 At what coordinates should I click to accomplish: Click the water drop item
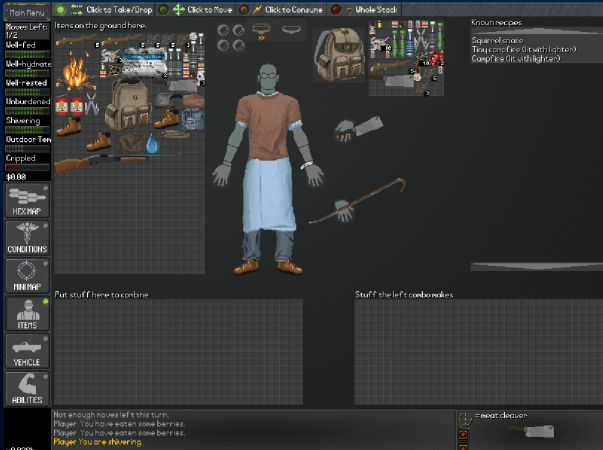tap(151, 144)
